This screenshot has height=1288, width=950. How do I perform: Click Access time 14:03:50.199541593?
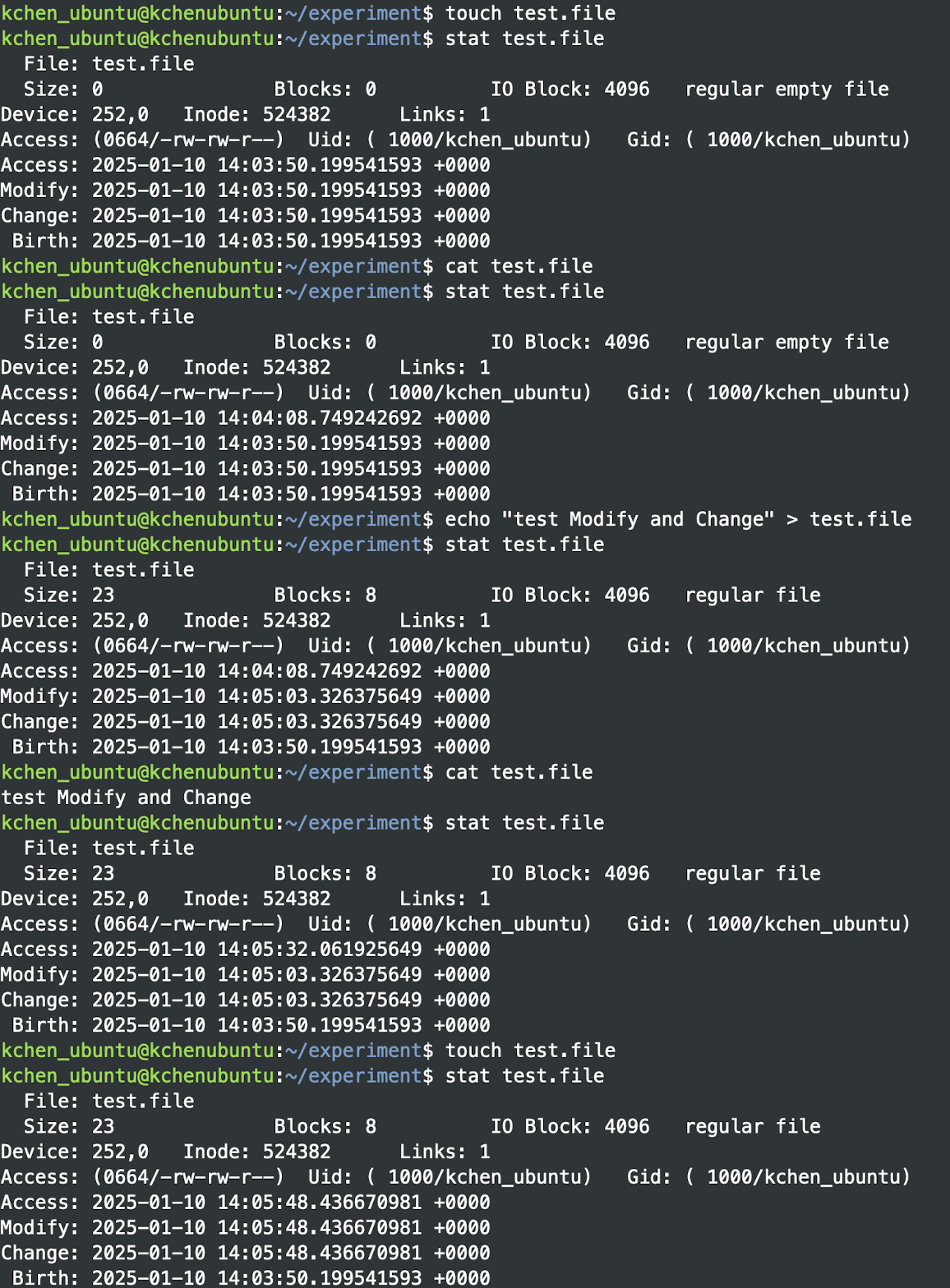pos(319,165)
